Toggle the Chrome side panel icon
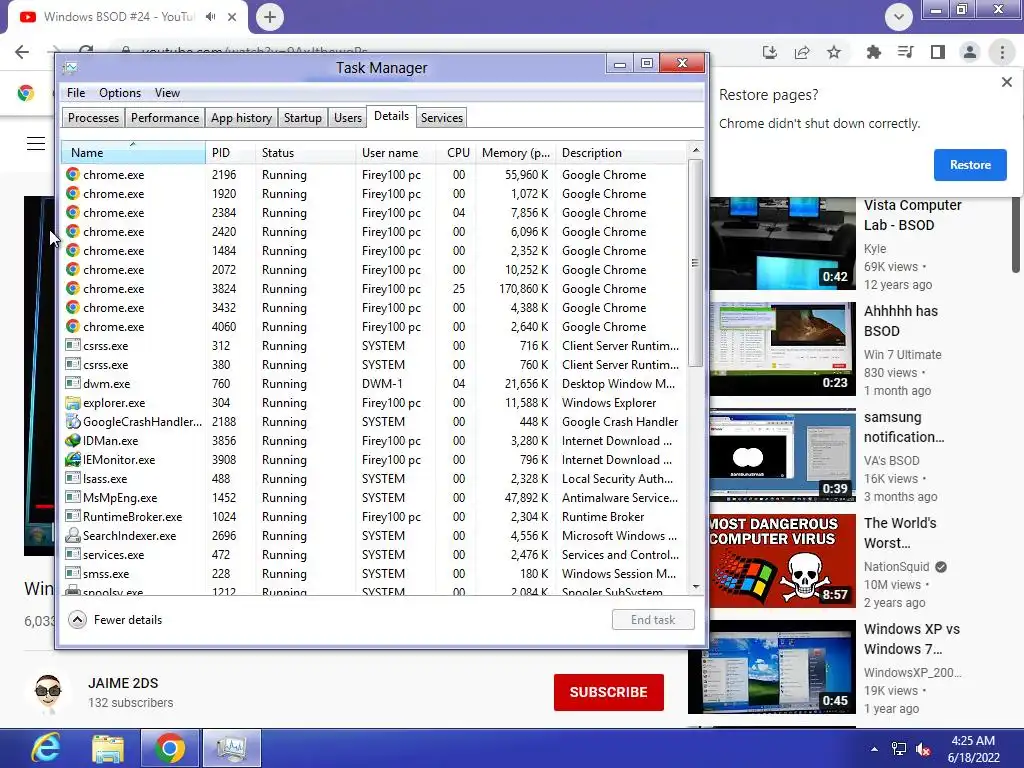 click(938, 52)
